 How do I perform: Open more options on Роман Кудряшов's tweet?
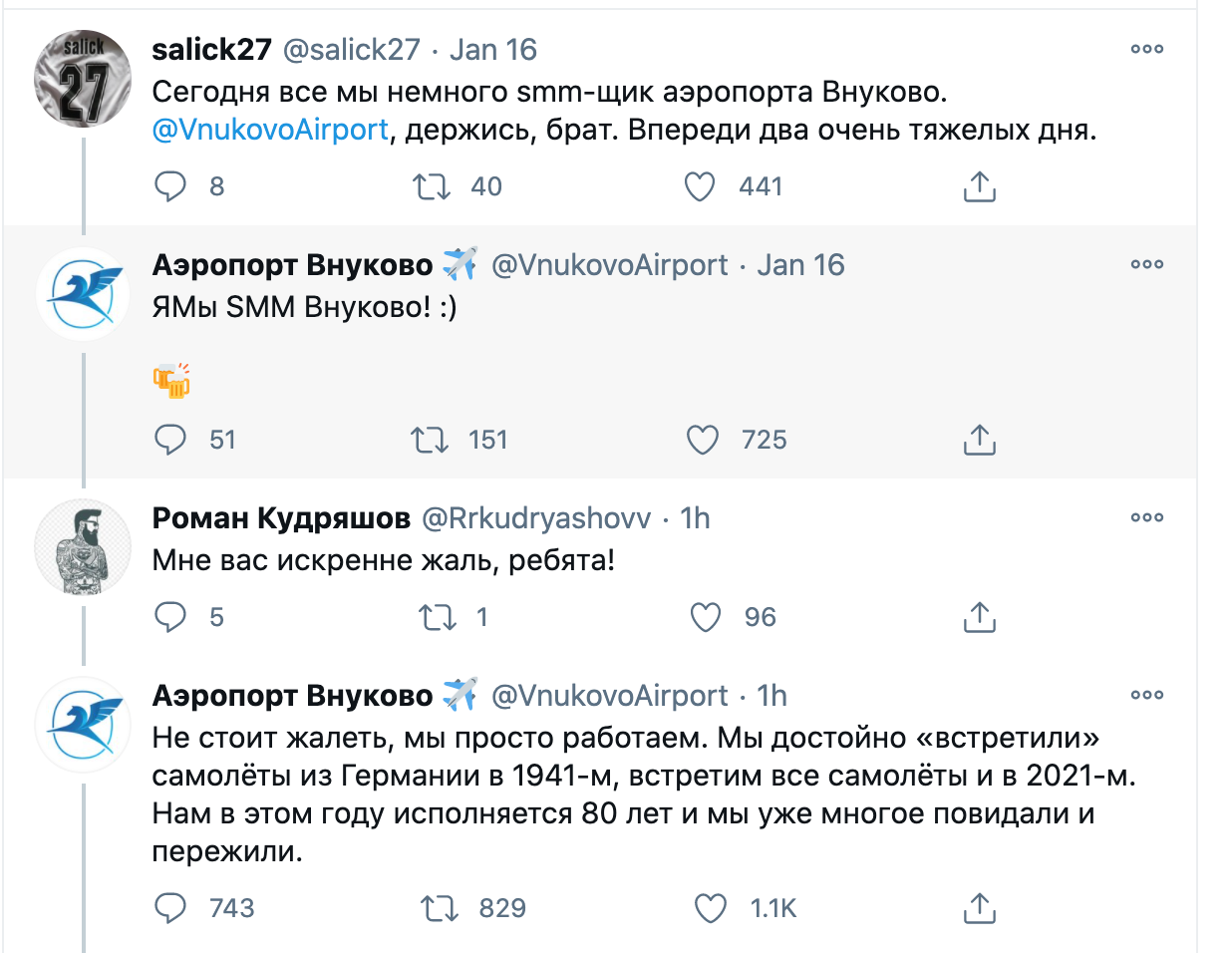pos(1147,517)
